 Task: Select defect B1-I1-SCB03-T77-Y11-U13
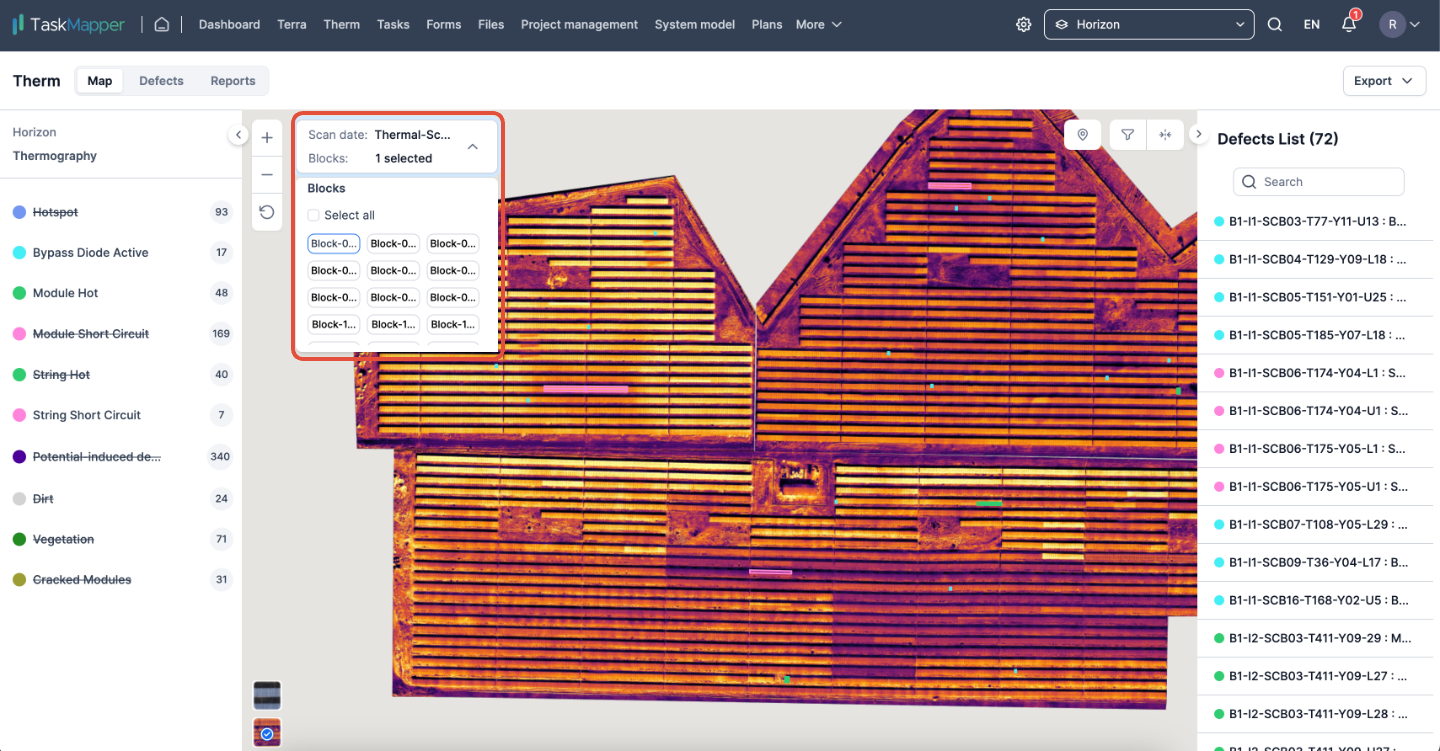tap(1316, 221)
